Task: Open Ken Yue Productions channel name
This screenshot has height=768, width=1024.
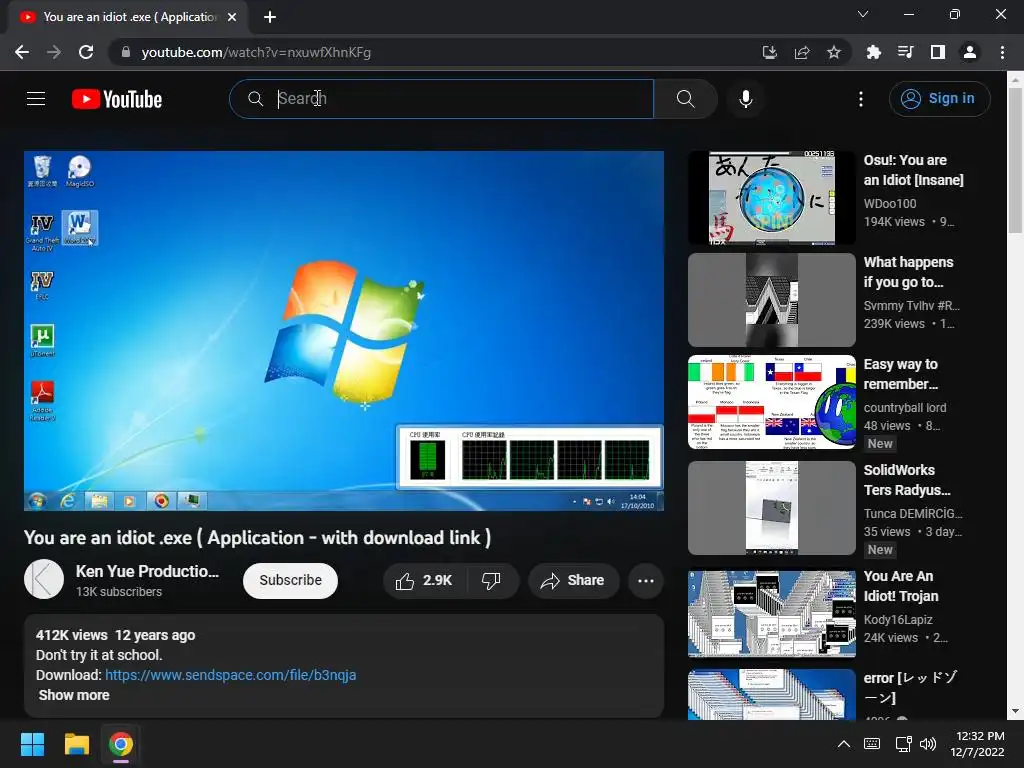Action: coord(147,571)
